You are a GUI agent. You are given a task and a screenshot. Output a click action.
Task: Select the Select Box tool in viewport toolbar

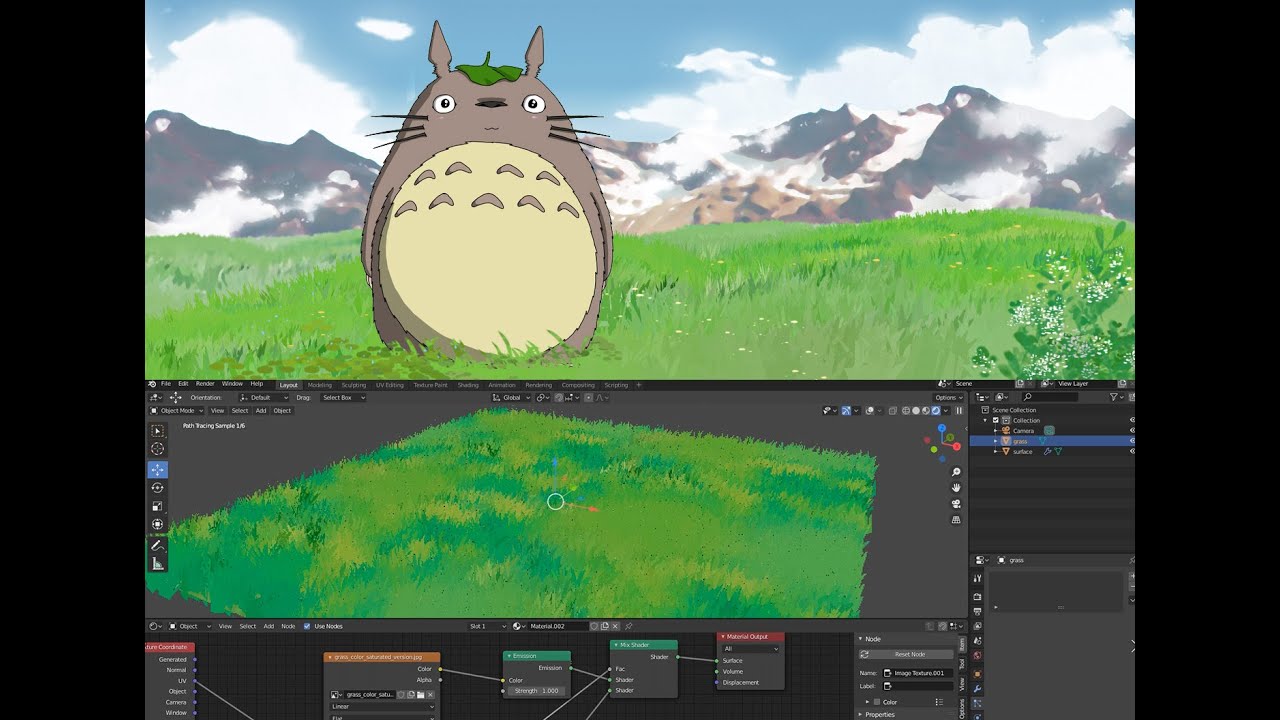coord(158,431)
